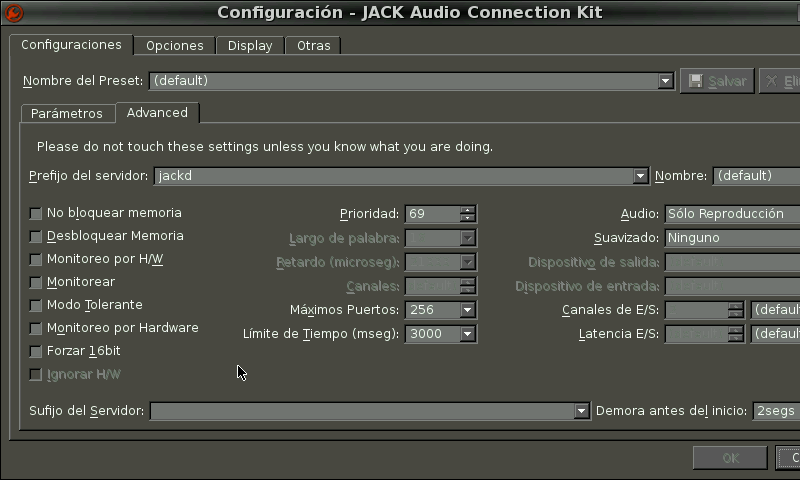Select the Advanced sub-tab
Viewport: 800px width, 480px height.
pos(157,113)
